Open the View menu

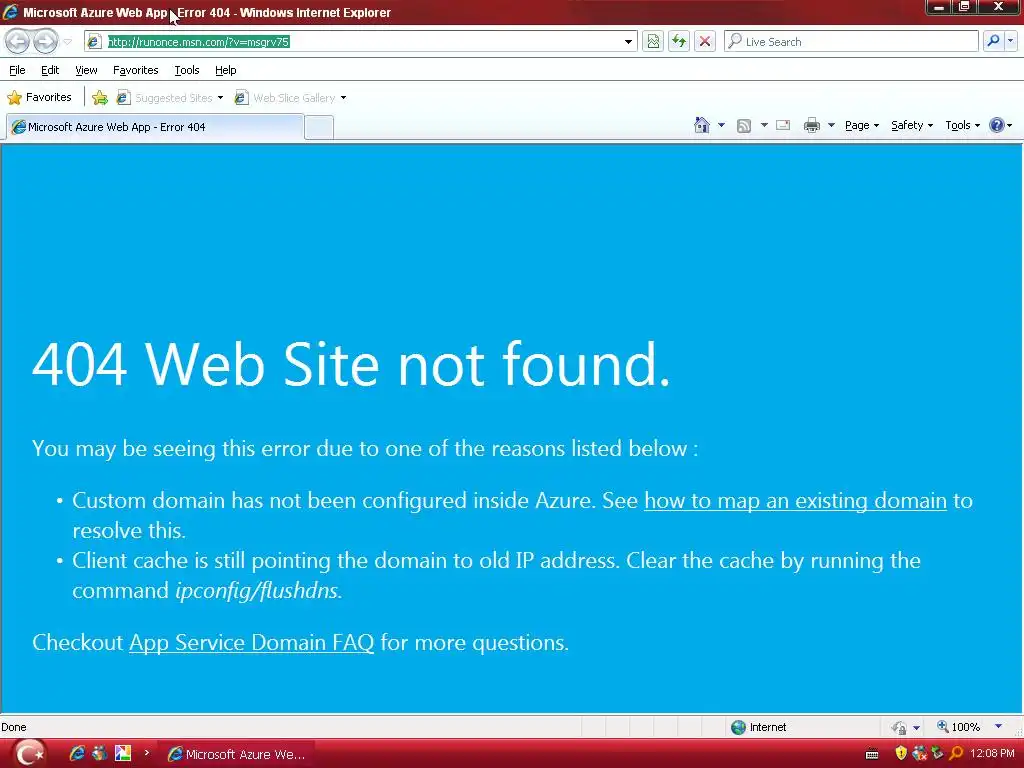[x=86, y=70]
